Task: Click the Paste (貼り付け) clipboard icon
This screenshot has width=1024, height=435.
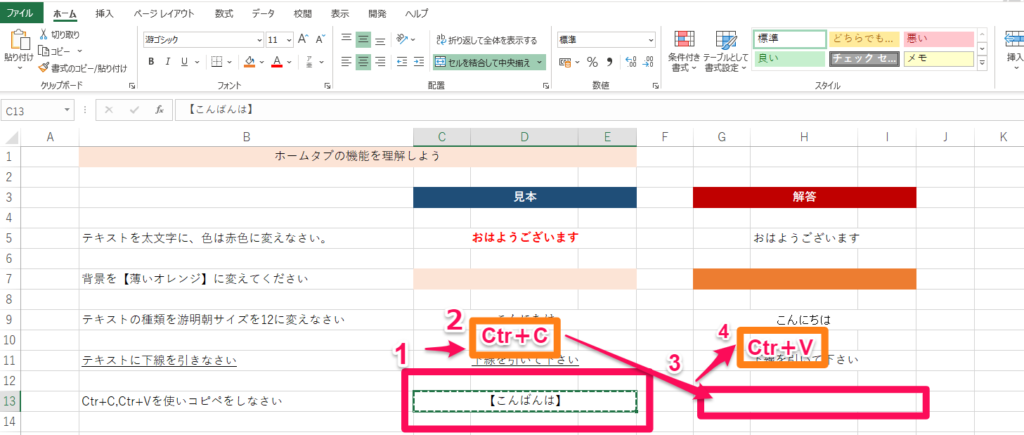Action: [18, 42]
